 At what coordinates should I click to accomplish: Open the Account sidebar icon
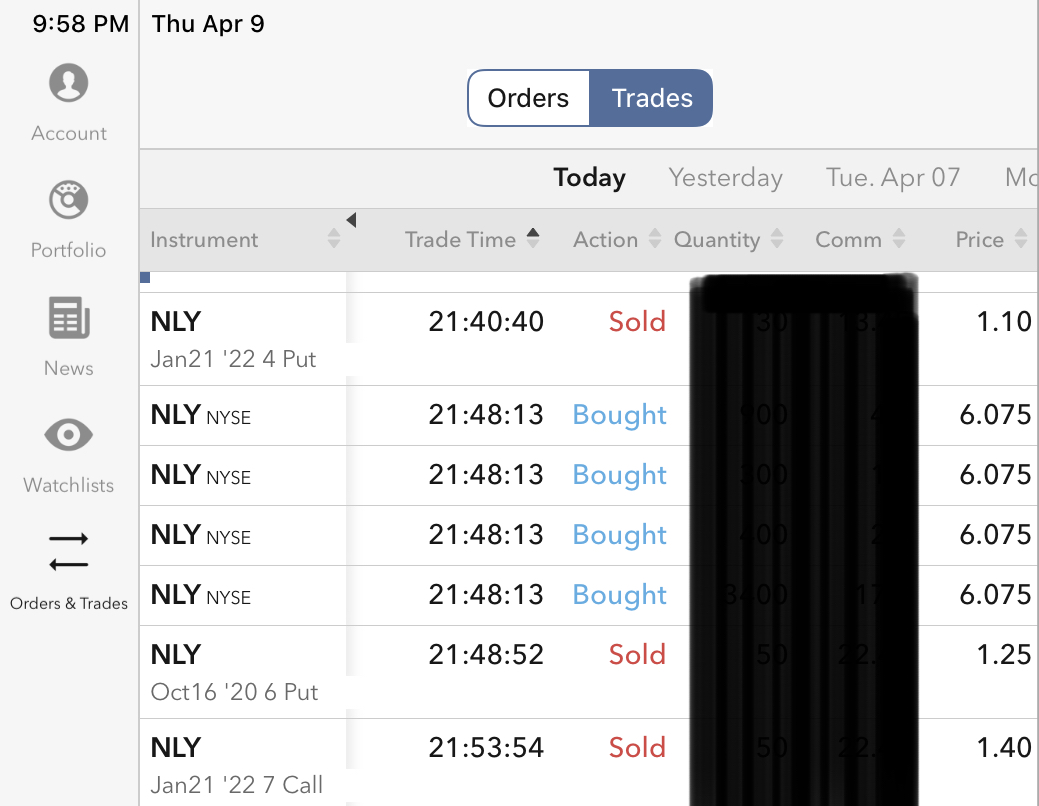click(69, 83)
